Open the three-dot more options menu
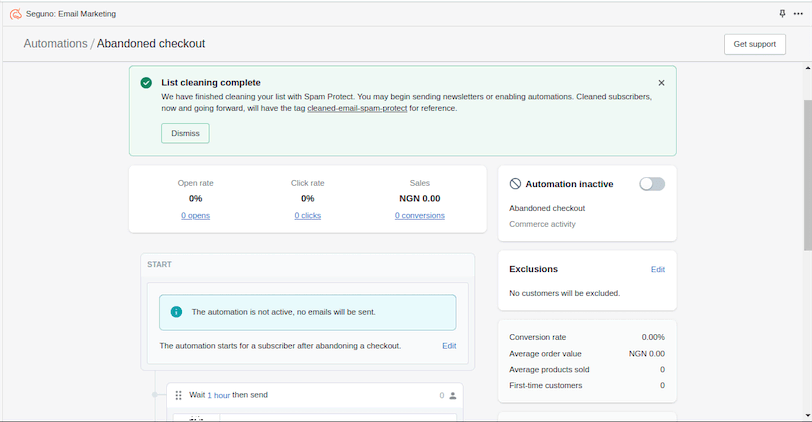 (x=798, y=14)
